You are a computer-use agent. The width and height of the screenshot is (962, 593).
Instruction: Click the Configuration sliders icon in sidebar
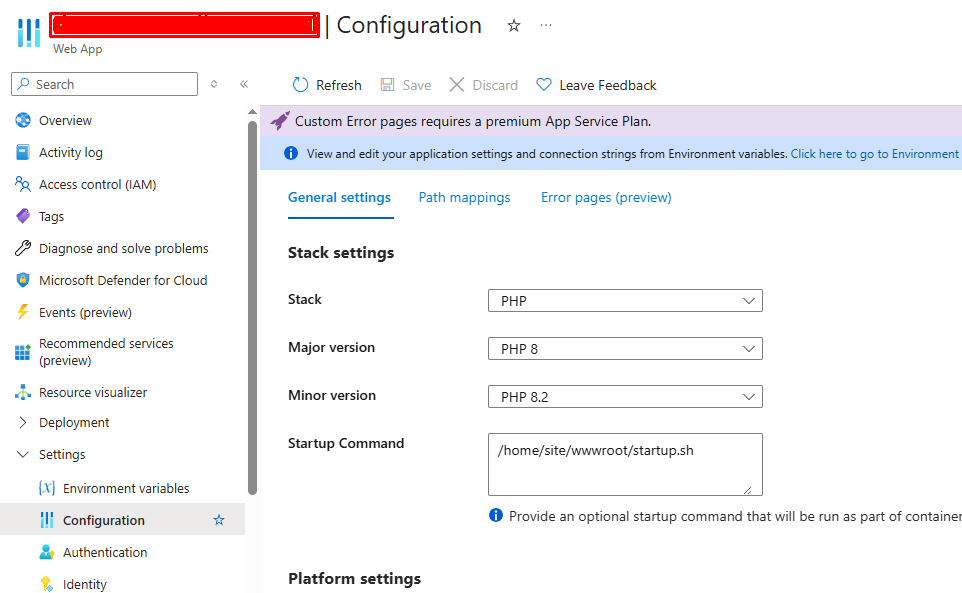pos(47,520)
